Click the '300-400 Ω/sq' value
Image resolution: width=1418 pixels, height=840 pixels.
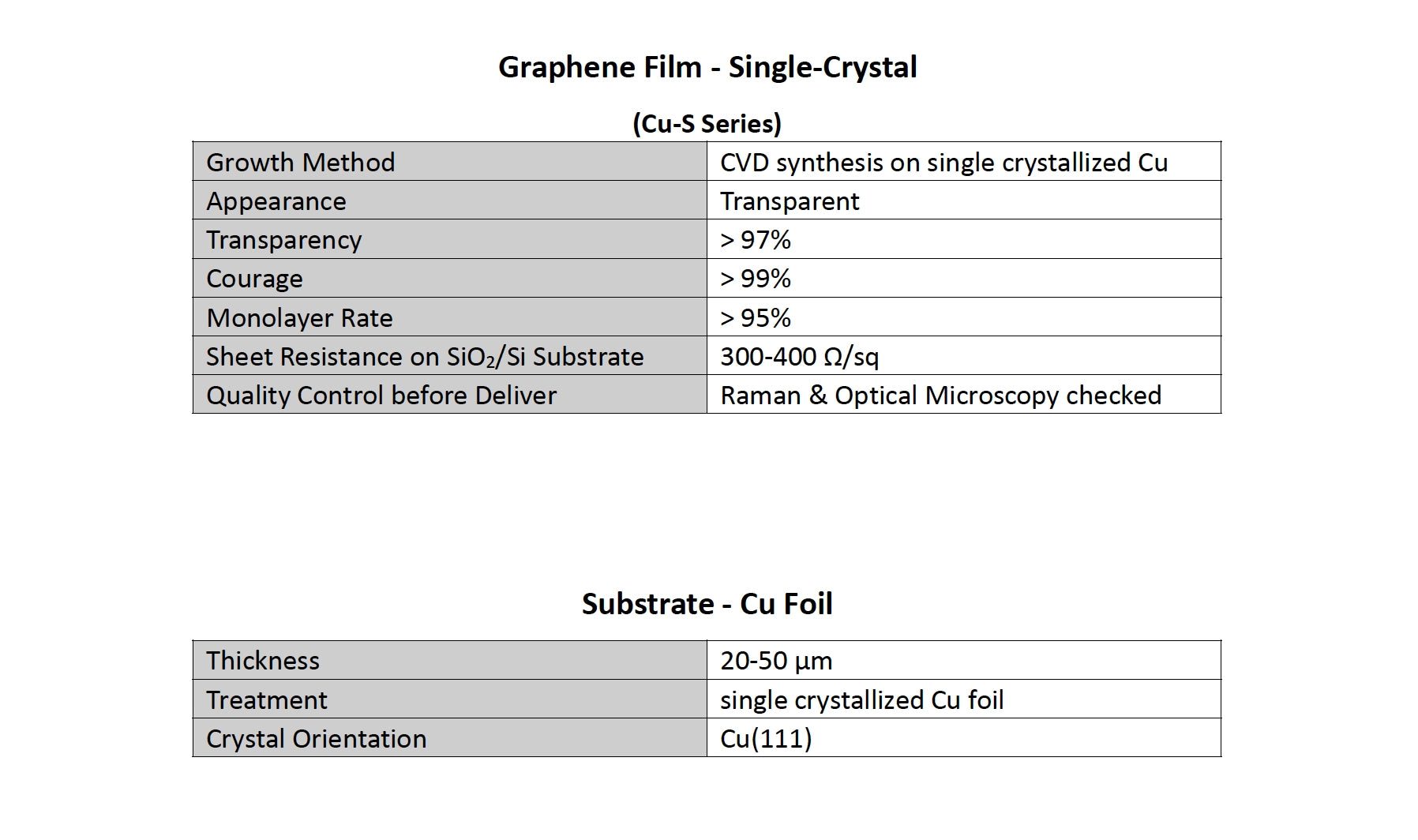tap(799, 356)
